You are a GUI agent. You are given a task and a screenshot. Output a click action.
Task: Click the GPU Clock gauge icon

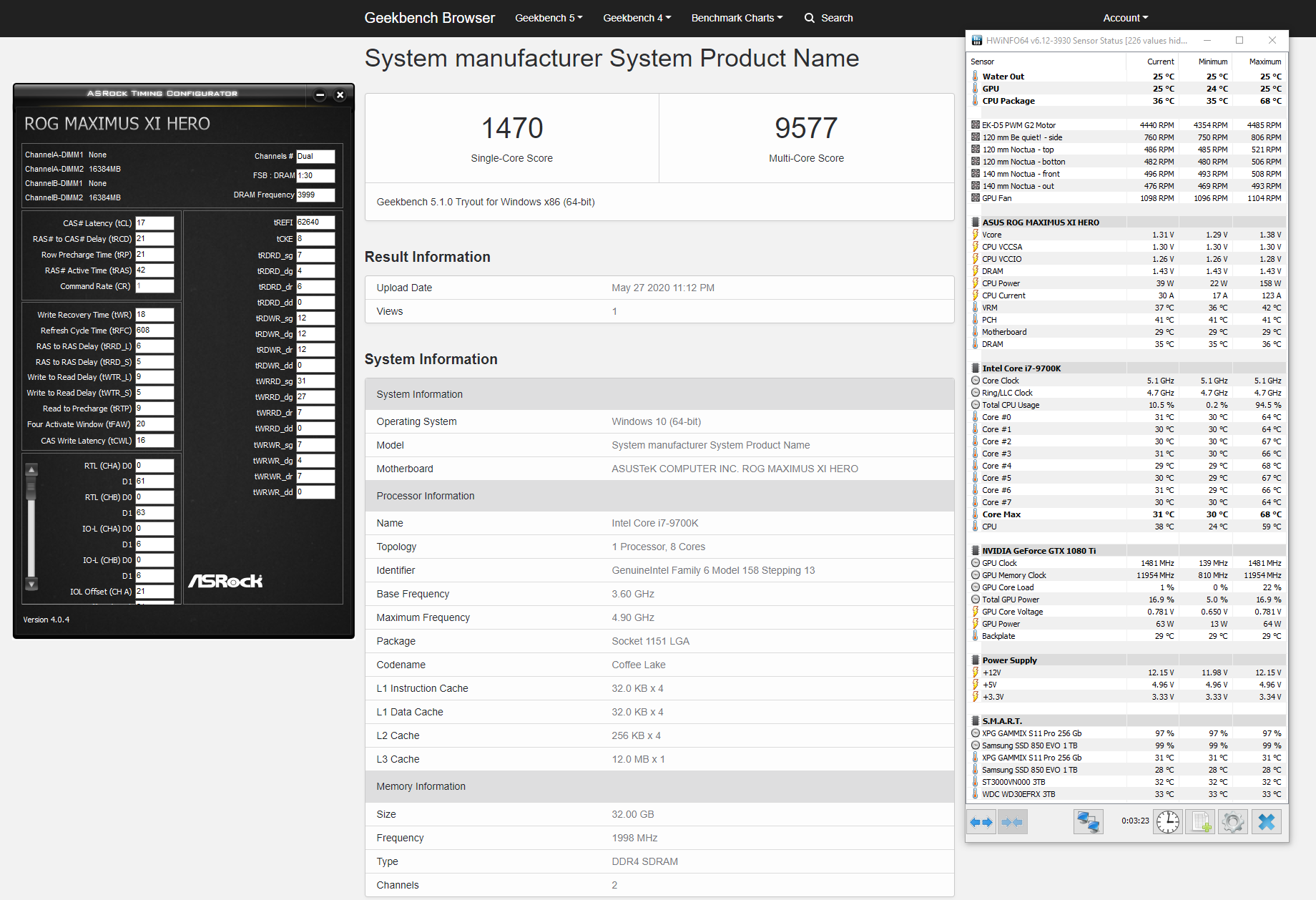[976, 563]
